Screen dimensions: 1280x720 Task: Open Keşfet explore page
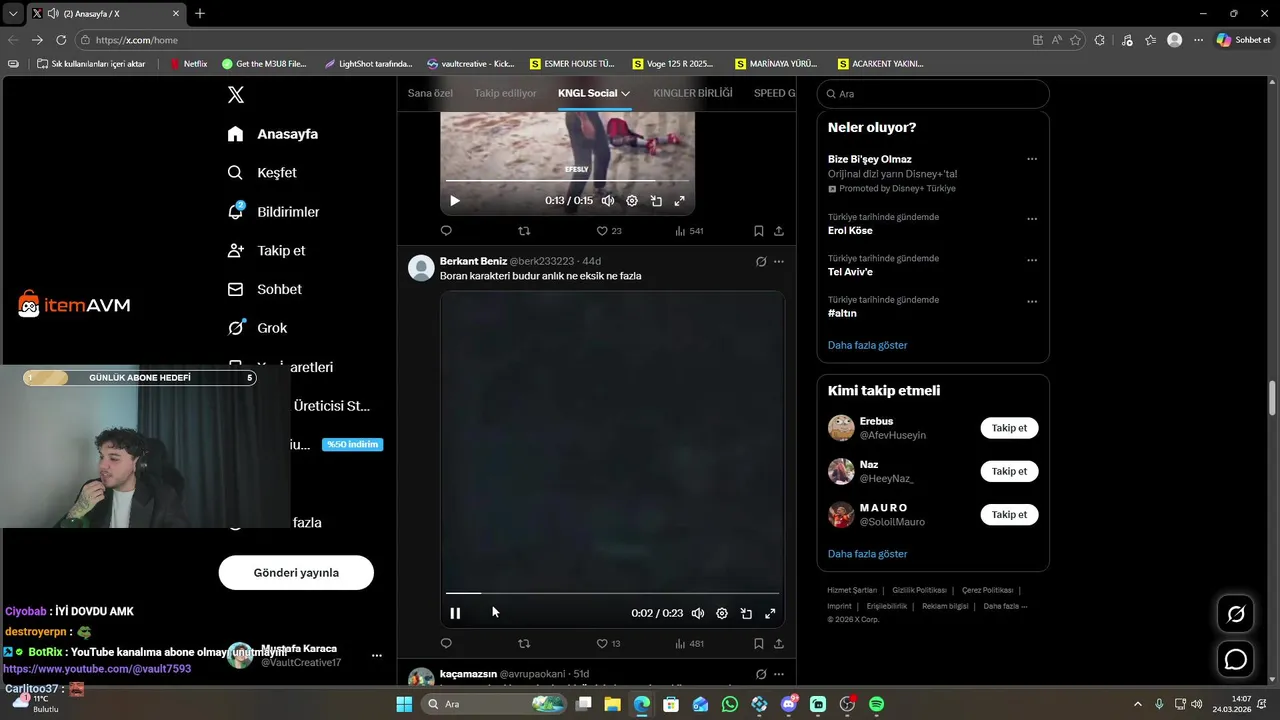point(262,173)
